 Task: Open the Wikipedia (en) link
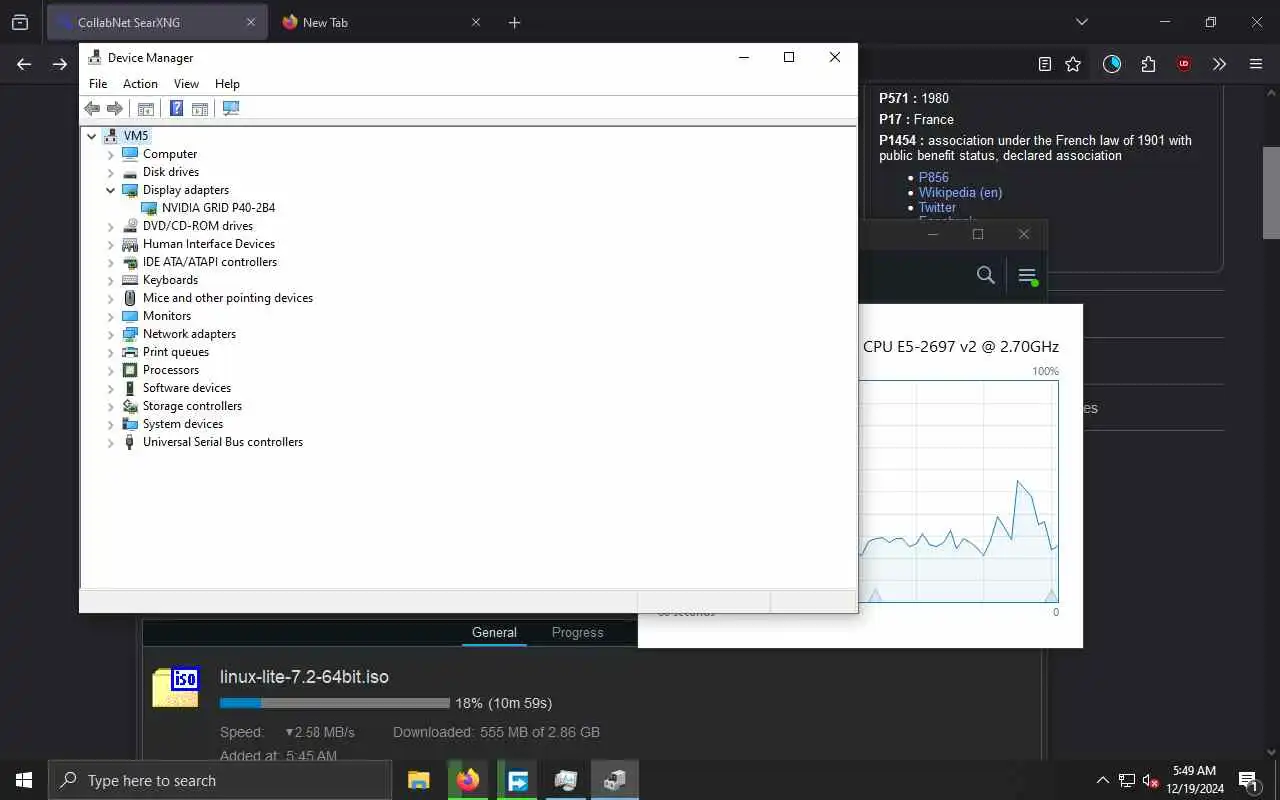pyautogui.click(x=960, y=192)
